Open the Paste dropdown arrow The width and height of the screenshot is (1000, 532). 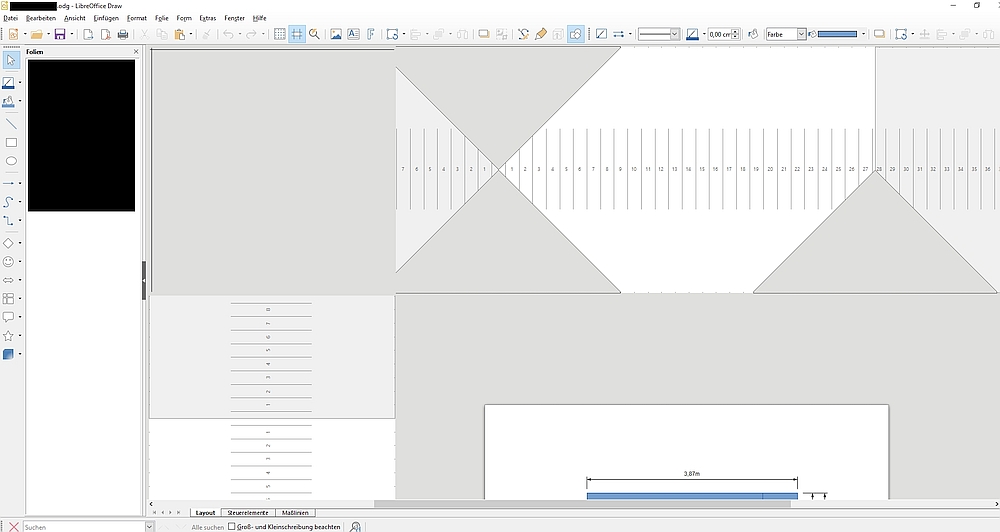coord(191,34)
